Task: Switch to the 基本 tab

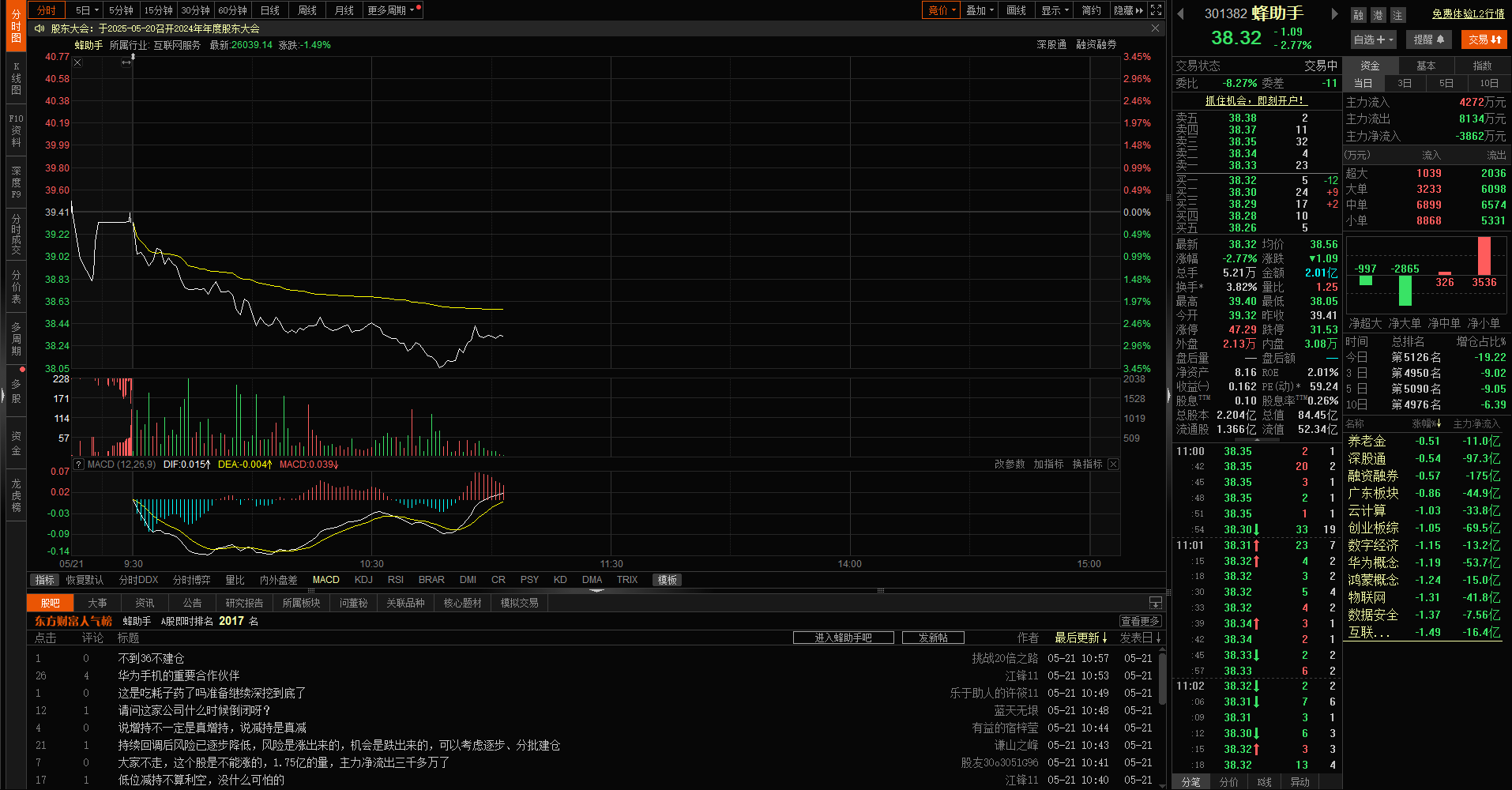Action: pos(1426,66)
